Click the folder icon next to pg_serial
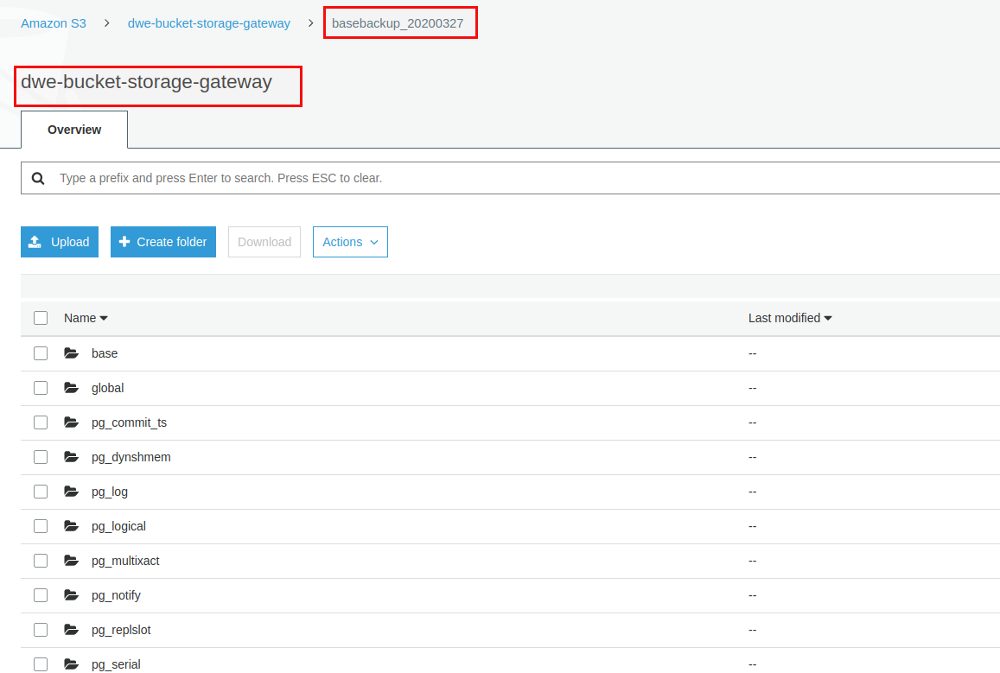 click(x=71, y=664)
